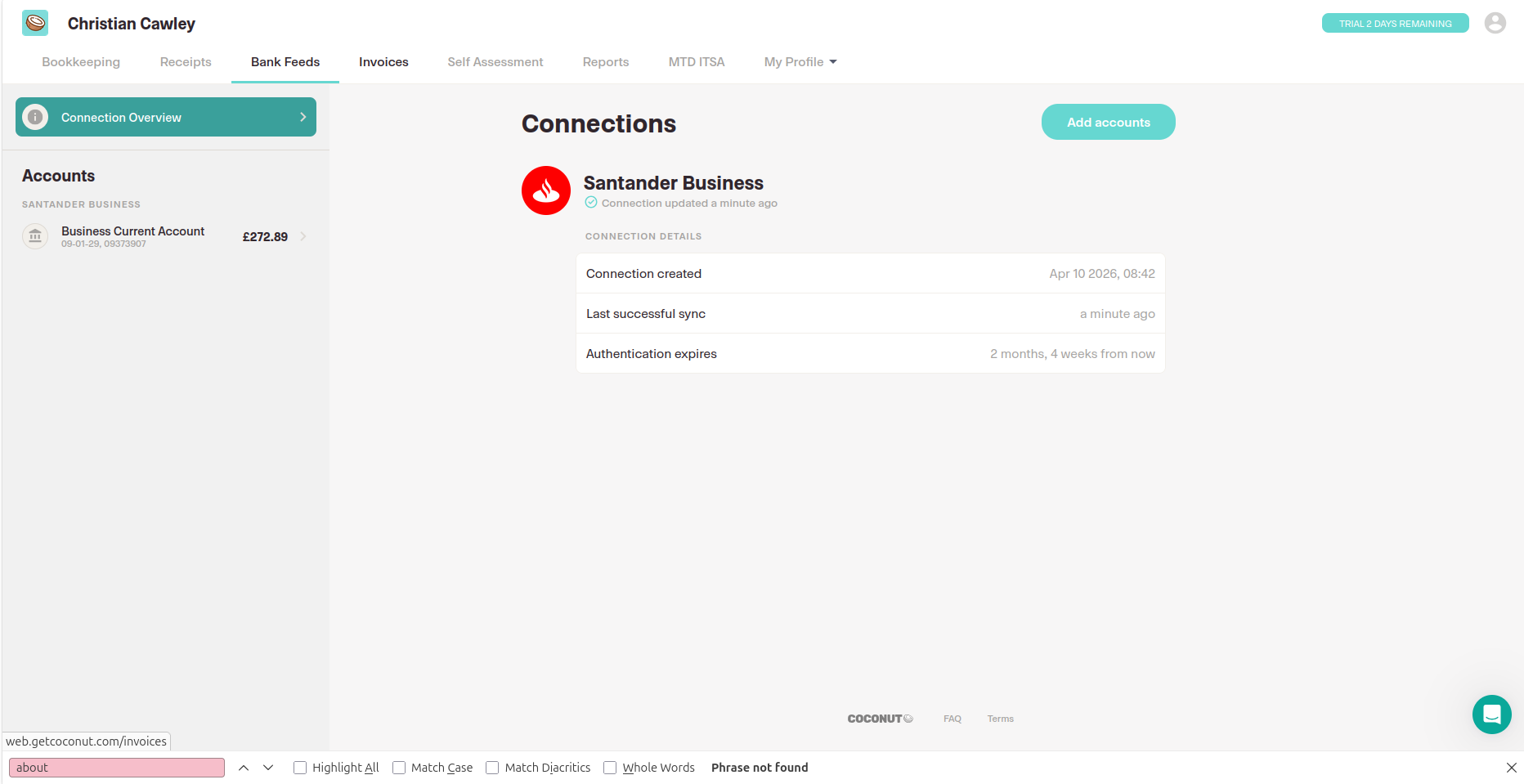Click the Coconut logo in the header
Image resolution: width=1524 pixels, height=784 pixels.
pyautogui.click(x=34, y=23)
